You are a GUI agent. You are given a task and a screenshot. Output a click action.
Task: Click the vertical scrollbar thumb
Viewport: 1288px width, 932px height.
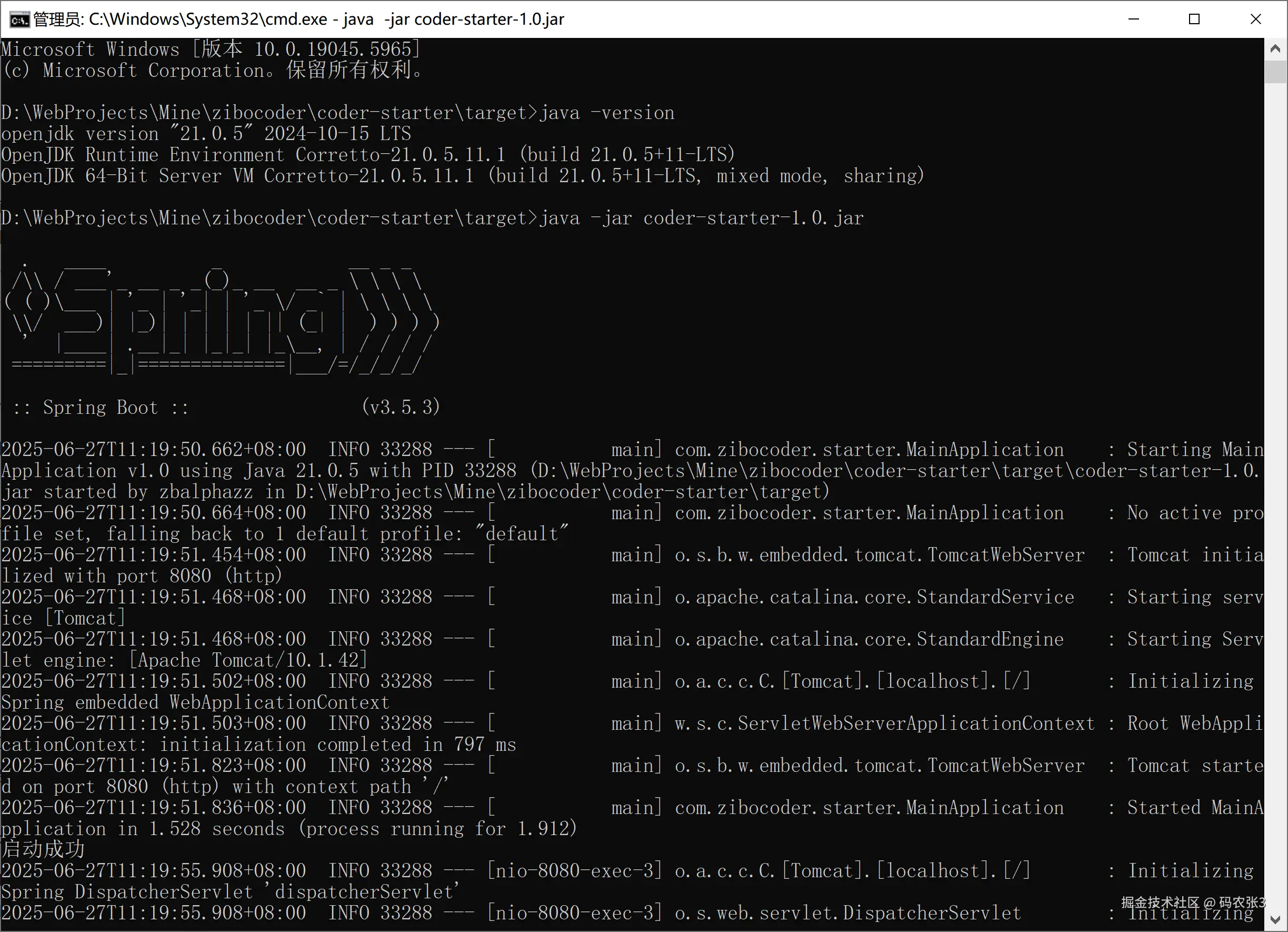click(x=1275, y=72)
